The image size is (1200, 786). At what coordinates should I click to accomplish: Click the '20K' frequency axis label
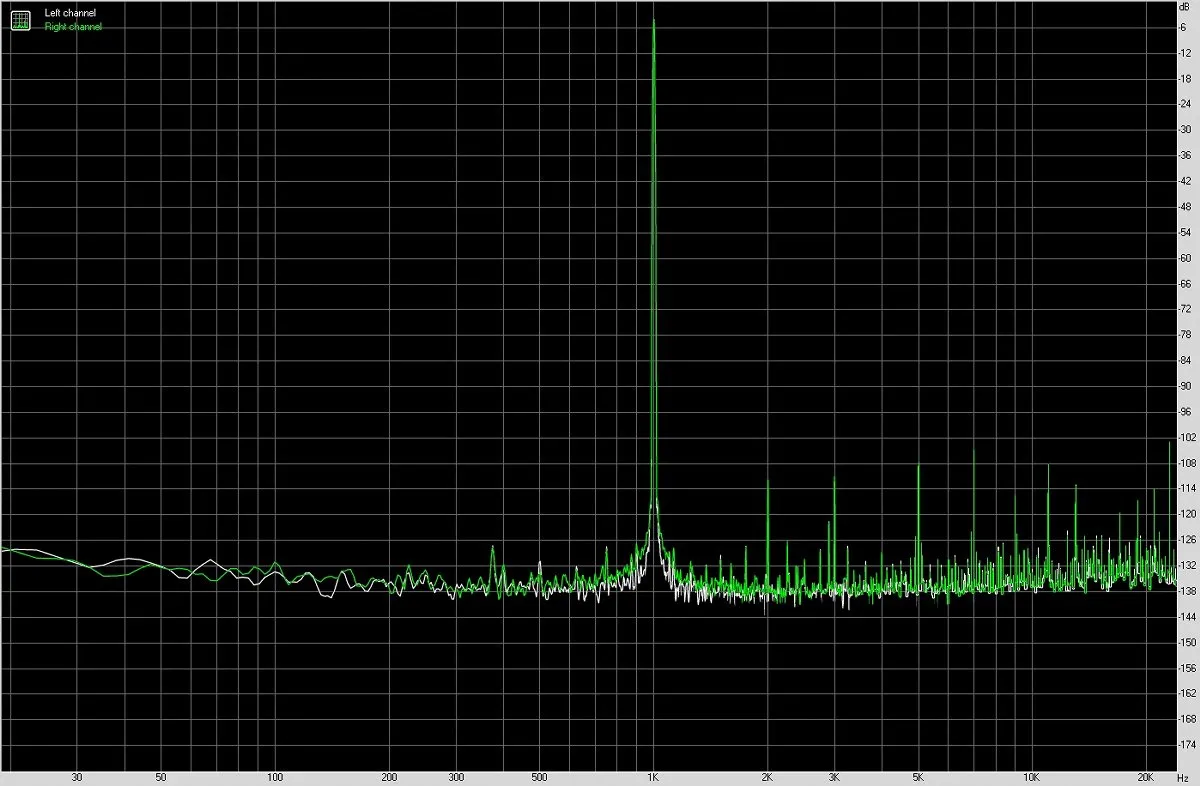click(1145, 777)
